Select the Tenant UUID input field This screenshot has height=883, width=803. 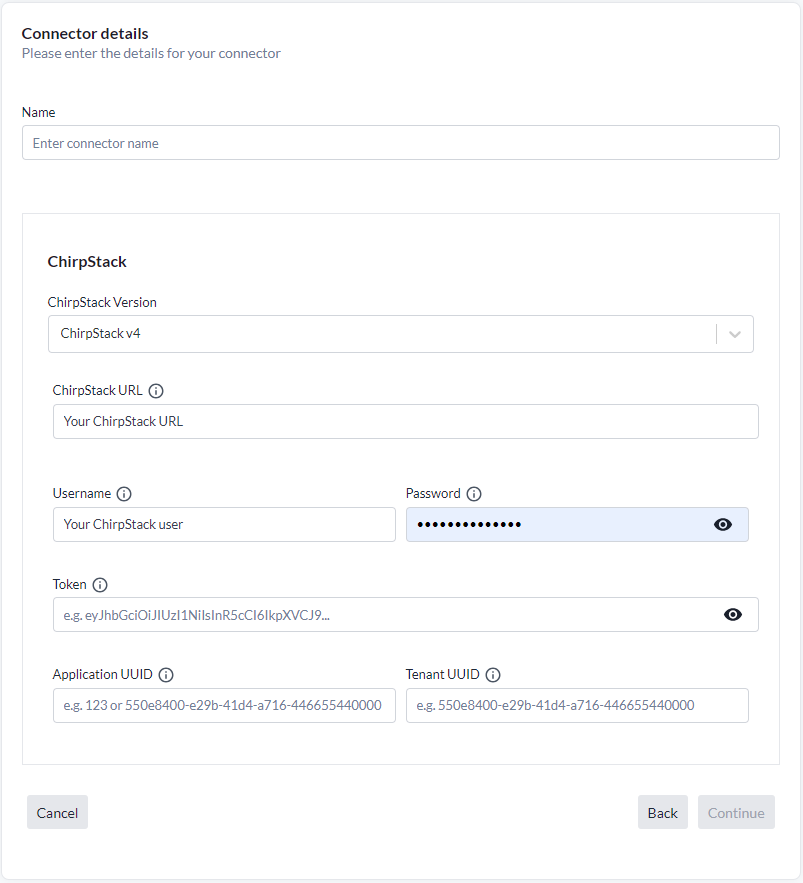577,705
